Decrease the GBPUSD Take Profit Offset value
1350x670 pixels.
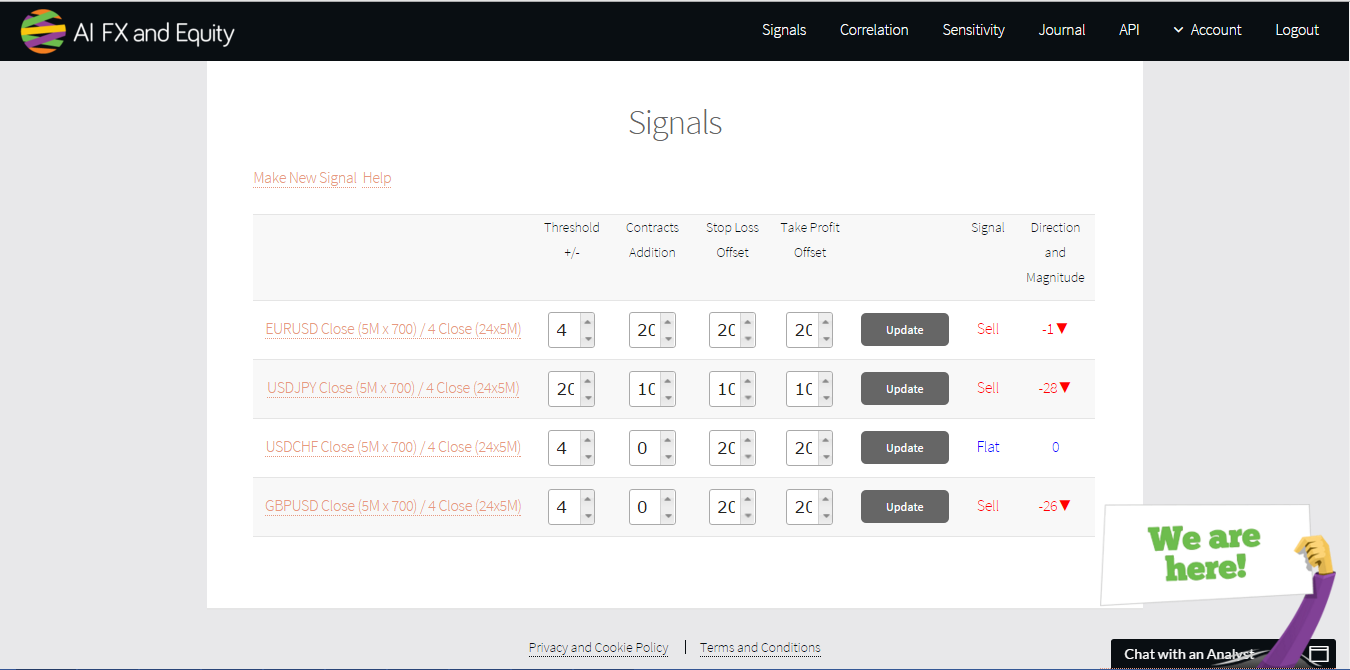coord(825,516)
